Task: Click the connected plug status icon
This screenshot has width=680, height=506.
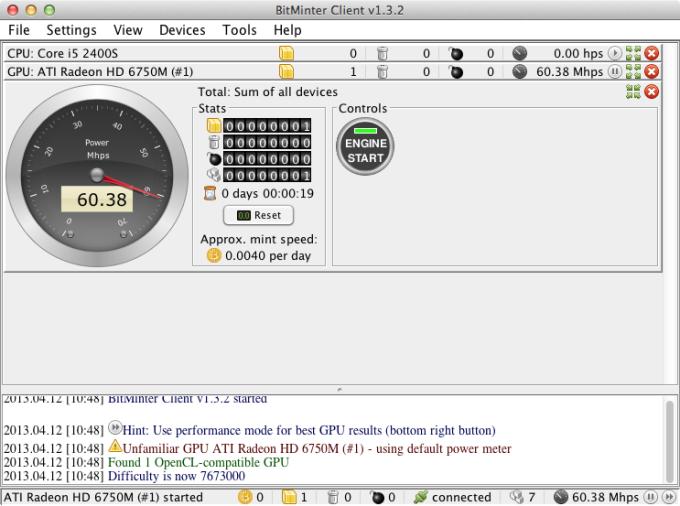Action: (x=420, y=497)
